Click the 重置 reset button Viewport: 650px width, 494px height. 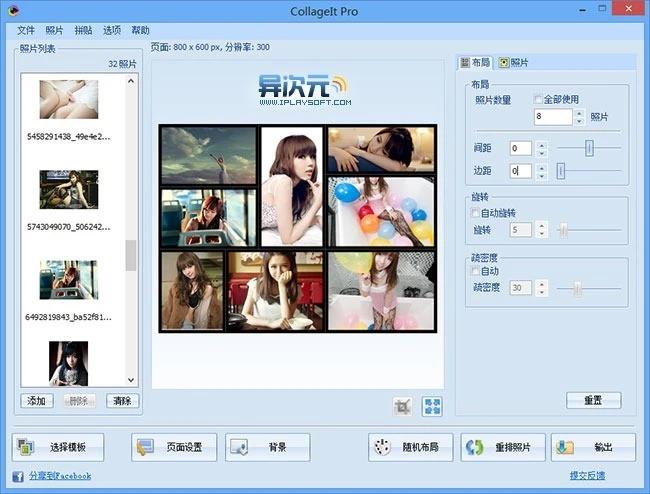pyautogui.click(x=594, y=400)
